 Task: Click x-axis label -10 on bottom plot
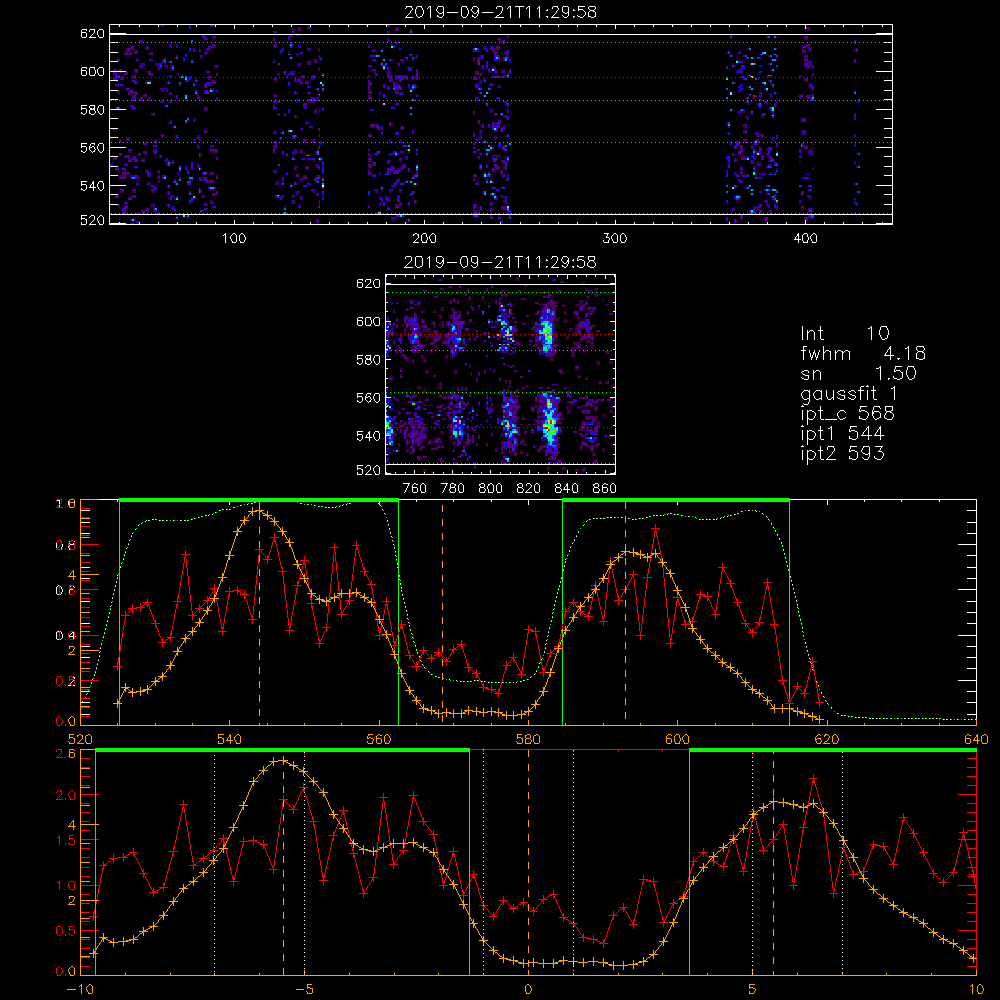80,990
